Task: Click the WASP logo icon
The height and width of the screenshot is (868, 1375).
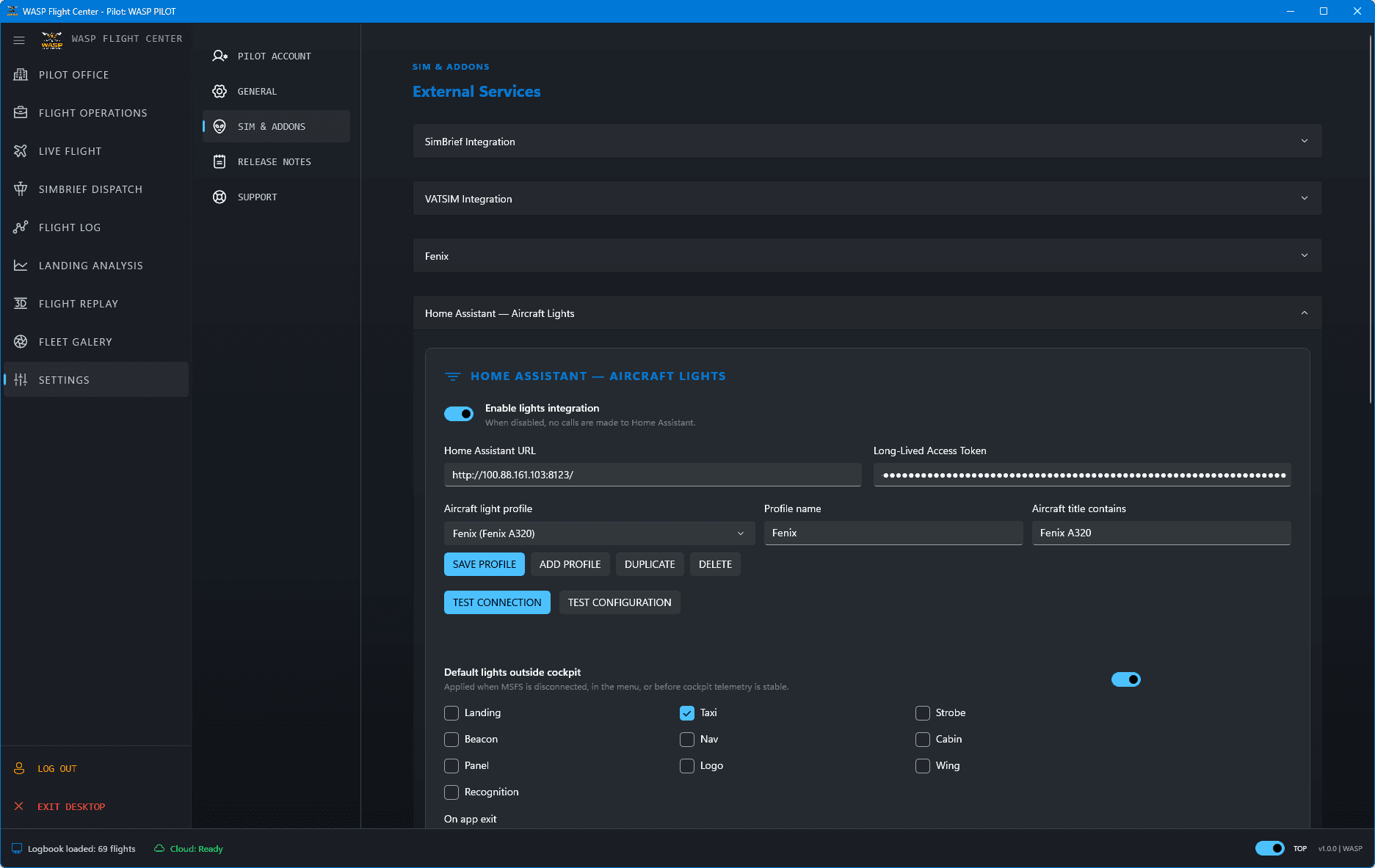Action: tap(51, 40)
